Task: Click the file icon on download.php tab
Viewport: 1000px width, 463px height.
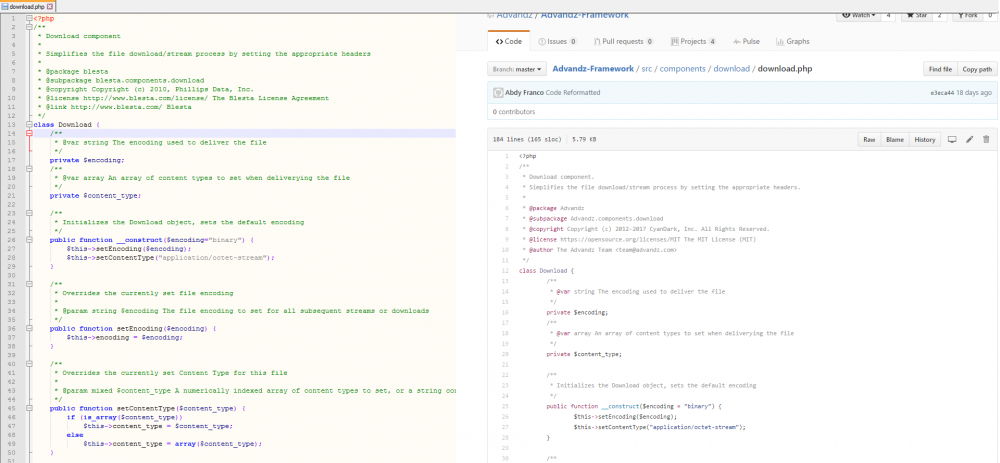Action: pyautogui.click(x=5, y=6)
